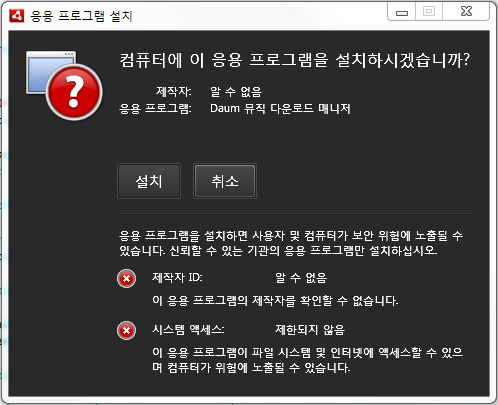
Task: Click the 응용 프로그램 설치 title bar text
Action: (82, 16)
